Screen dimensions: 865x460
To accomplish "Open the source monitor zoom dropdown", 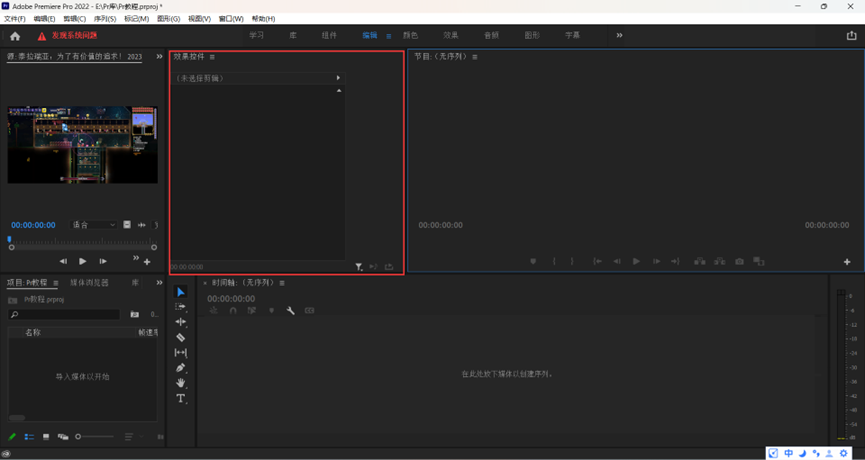I will (x=94, y=225).
